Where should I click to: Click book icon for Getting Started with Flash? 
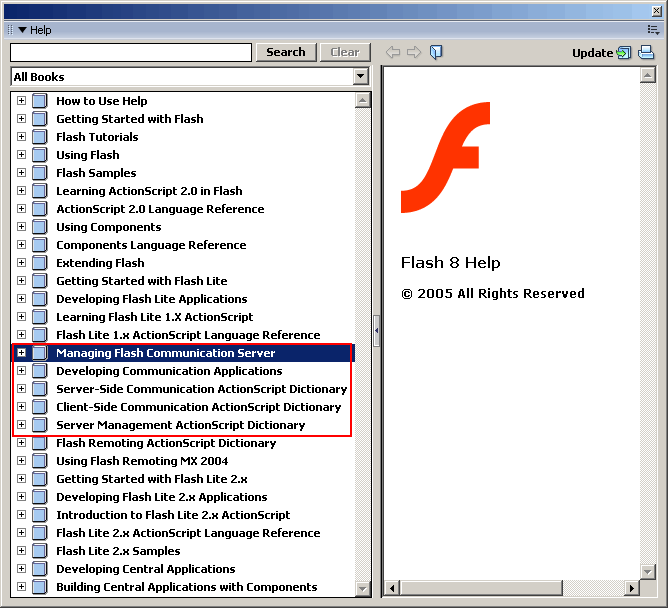point(40,119)
